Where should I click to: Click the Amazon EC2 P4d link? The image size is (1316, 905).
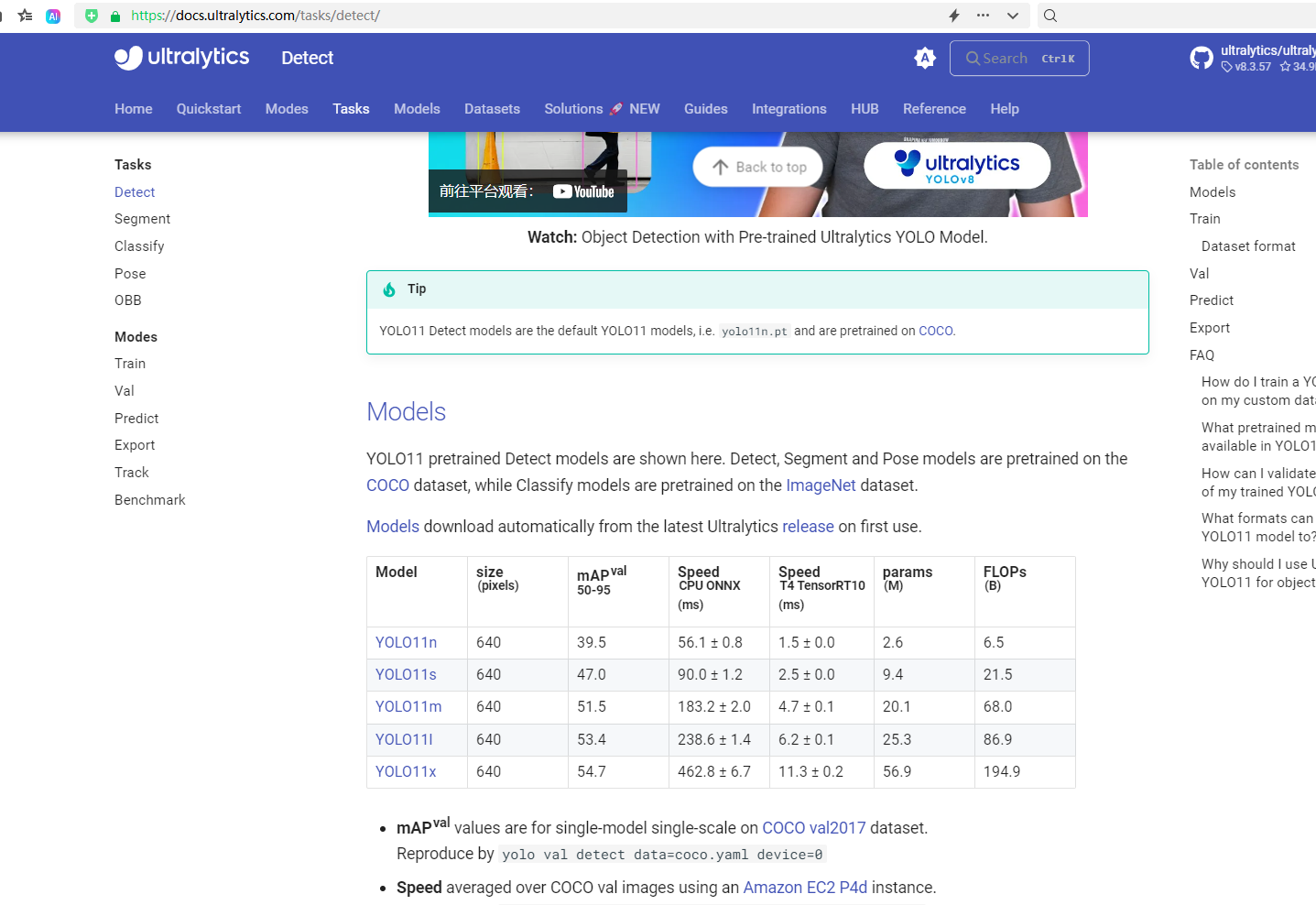point(805,888)
